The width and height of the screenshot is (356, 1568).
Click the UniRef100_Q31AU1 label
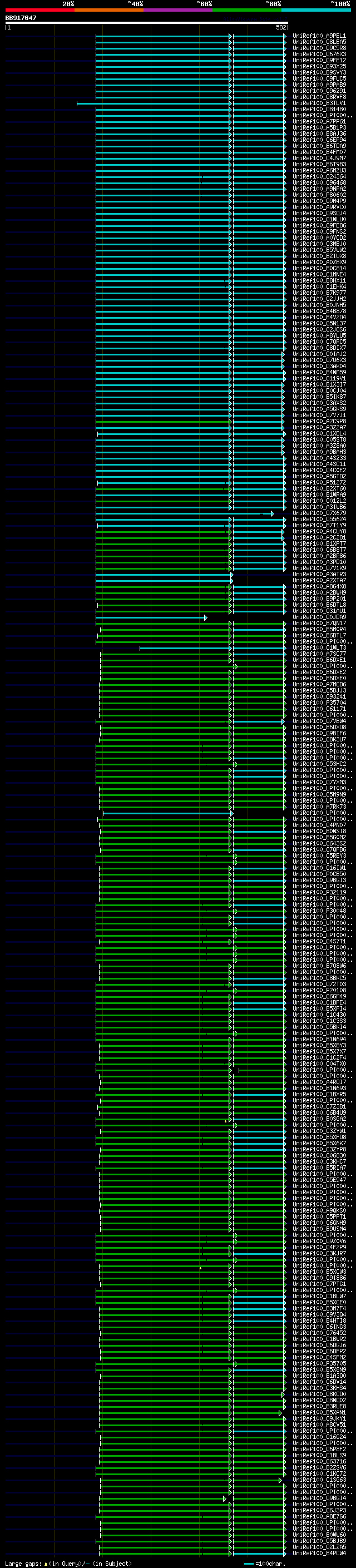click(319, 611)
